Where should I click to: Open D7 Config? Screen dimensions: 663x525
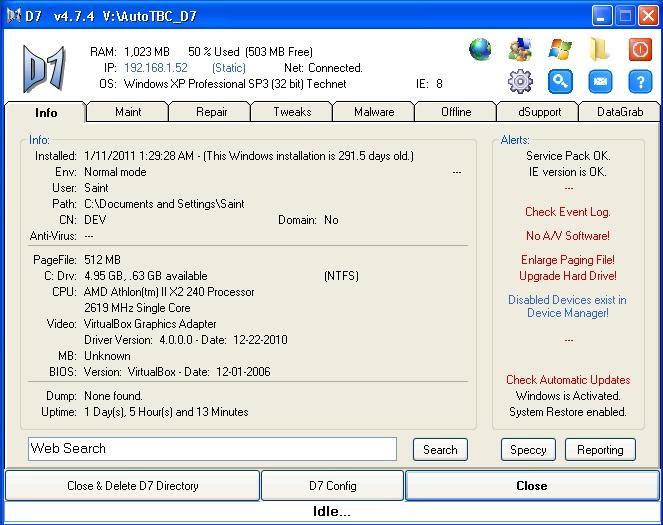tap(332, 486)
